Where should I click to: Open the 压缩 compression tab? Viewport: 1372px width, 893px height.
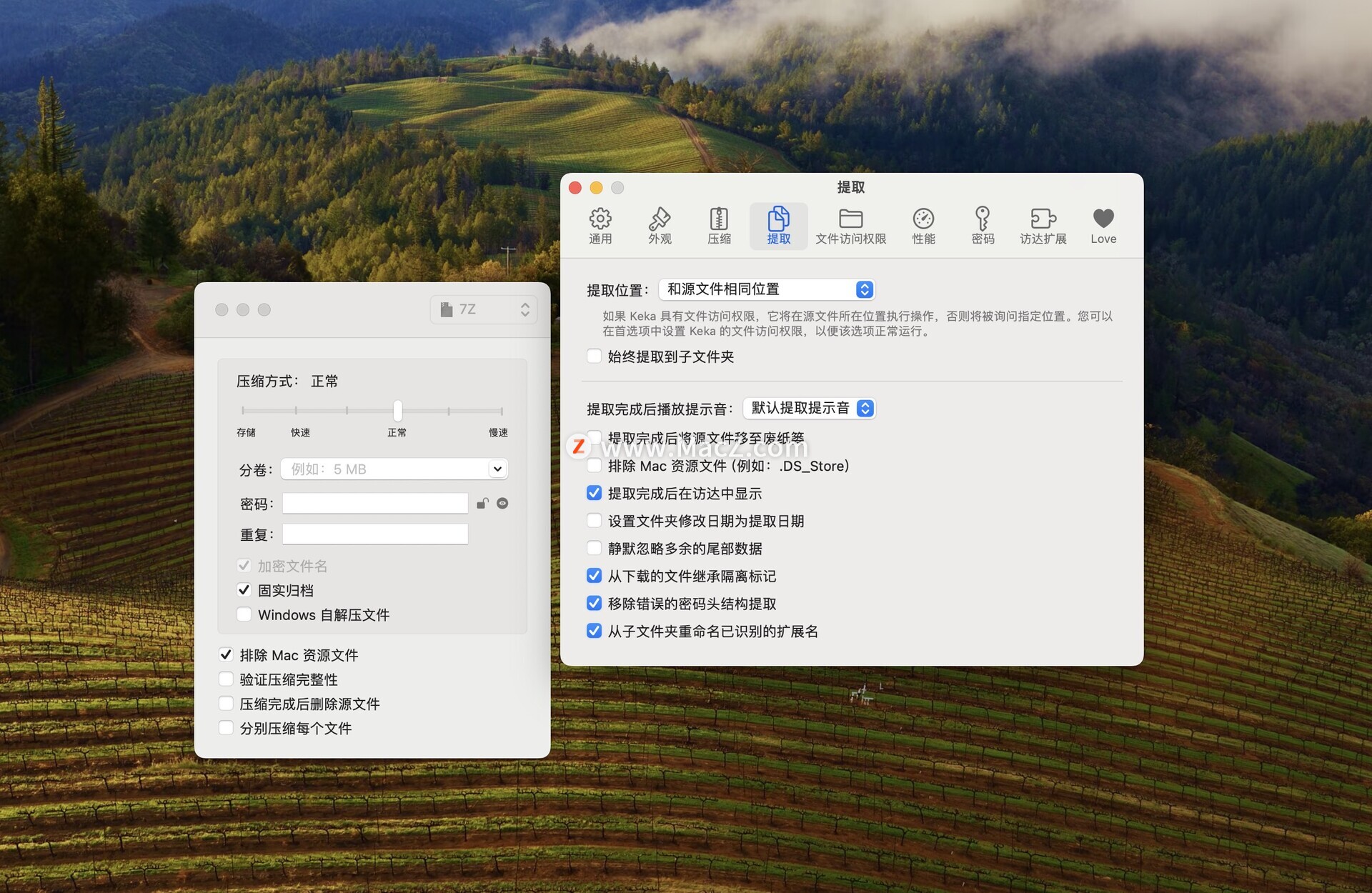pos(719,226)
